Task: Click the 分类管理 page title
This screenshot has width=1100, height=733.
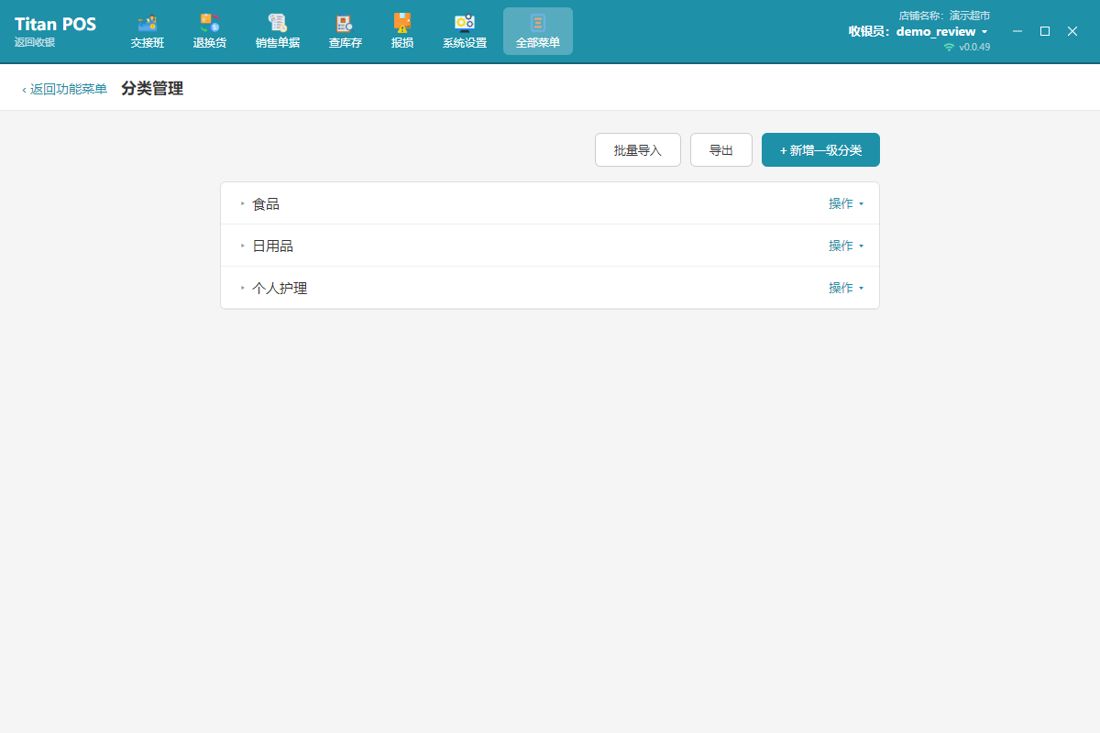Action: coord(152,88)
